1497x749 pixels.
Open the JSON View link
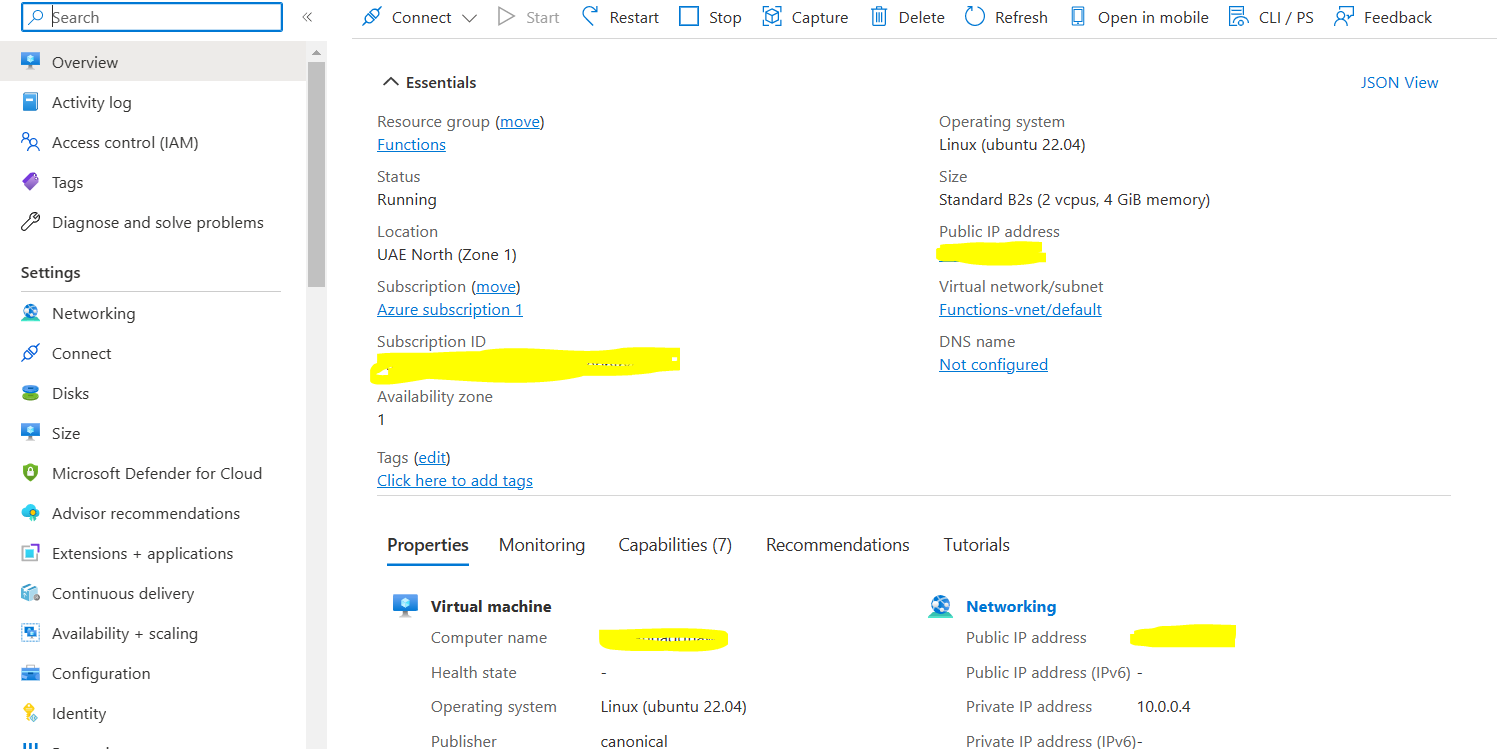click(1399, 83)
